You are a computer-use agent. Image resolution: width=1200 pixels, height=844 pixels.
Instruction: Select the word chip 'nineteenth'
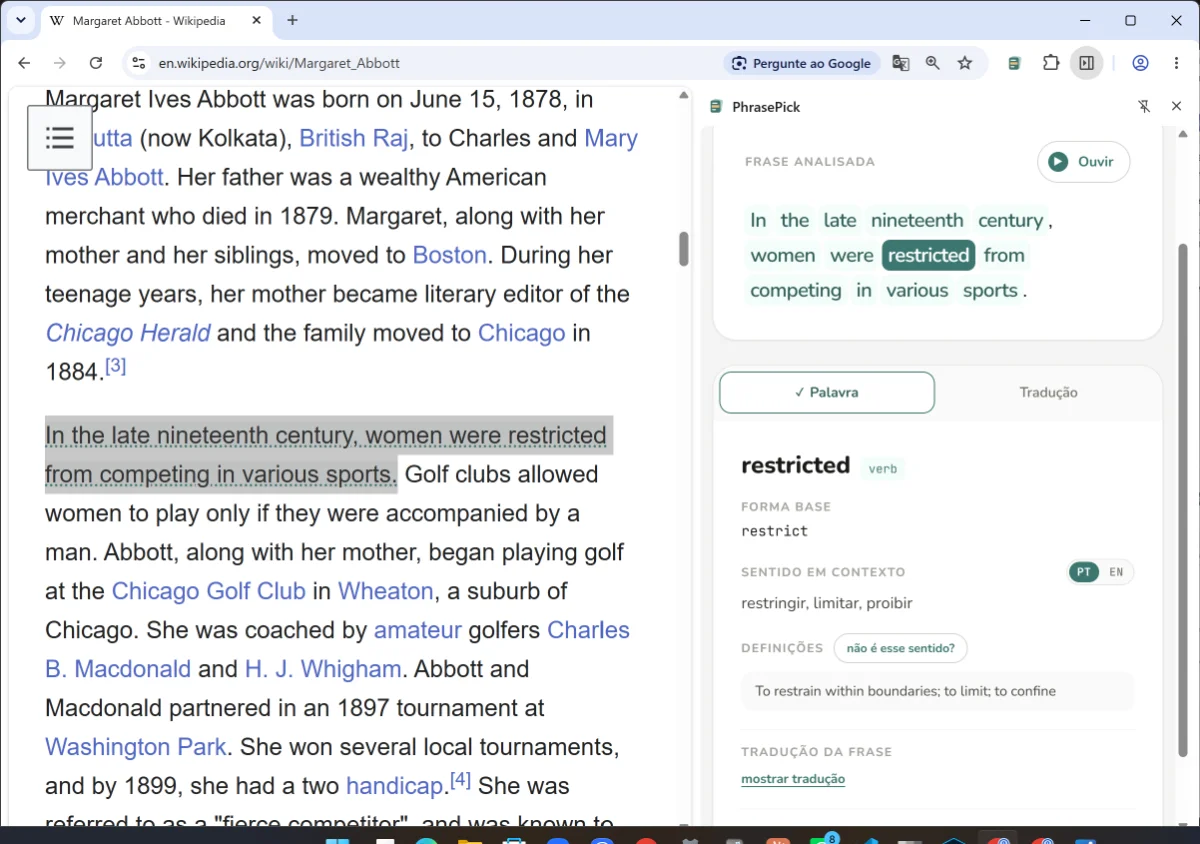pos(917,220)
